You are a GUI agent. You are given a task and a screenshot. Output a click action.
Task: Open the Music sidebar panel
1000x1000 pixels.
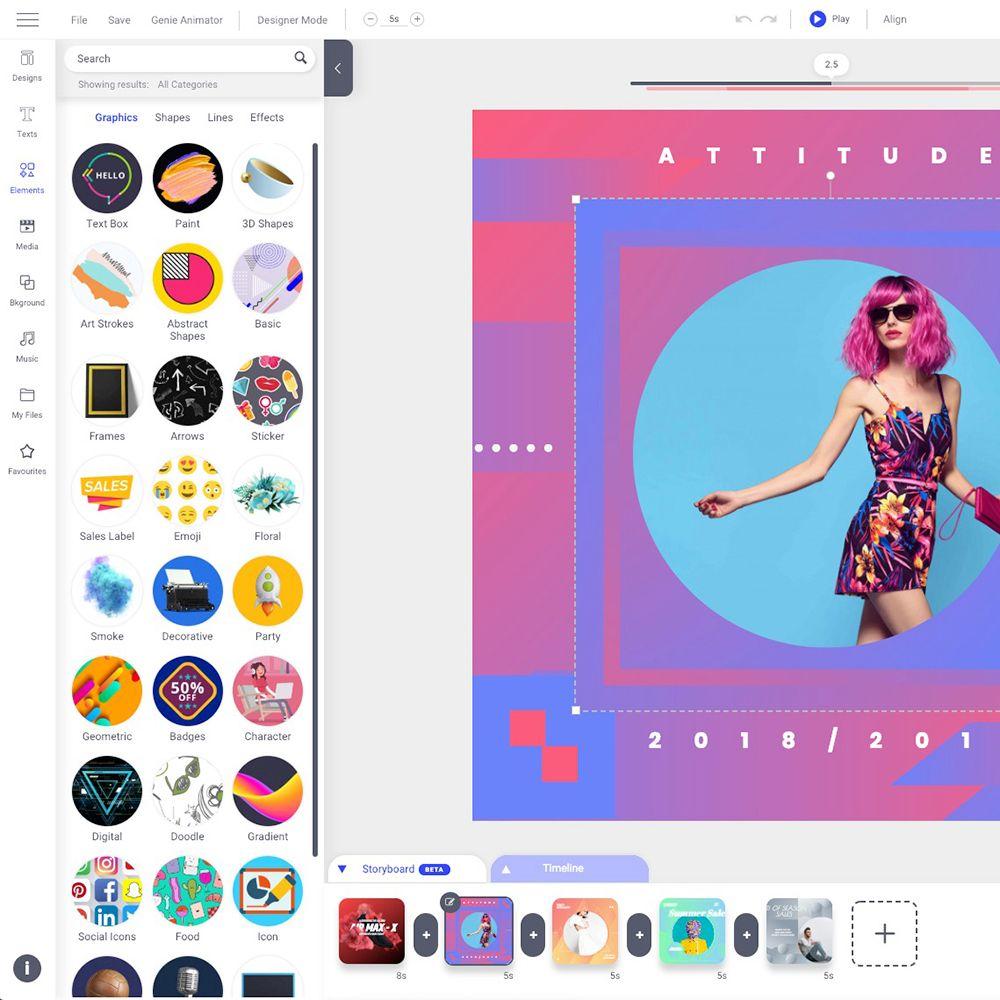click(x=27, y=346)
